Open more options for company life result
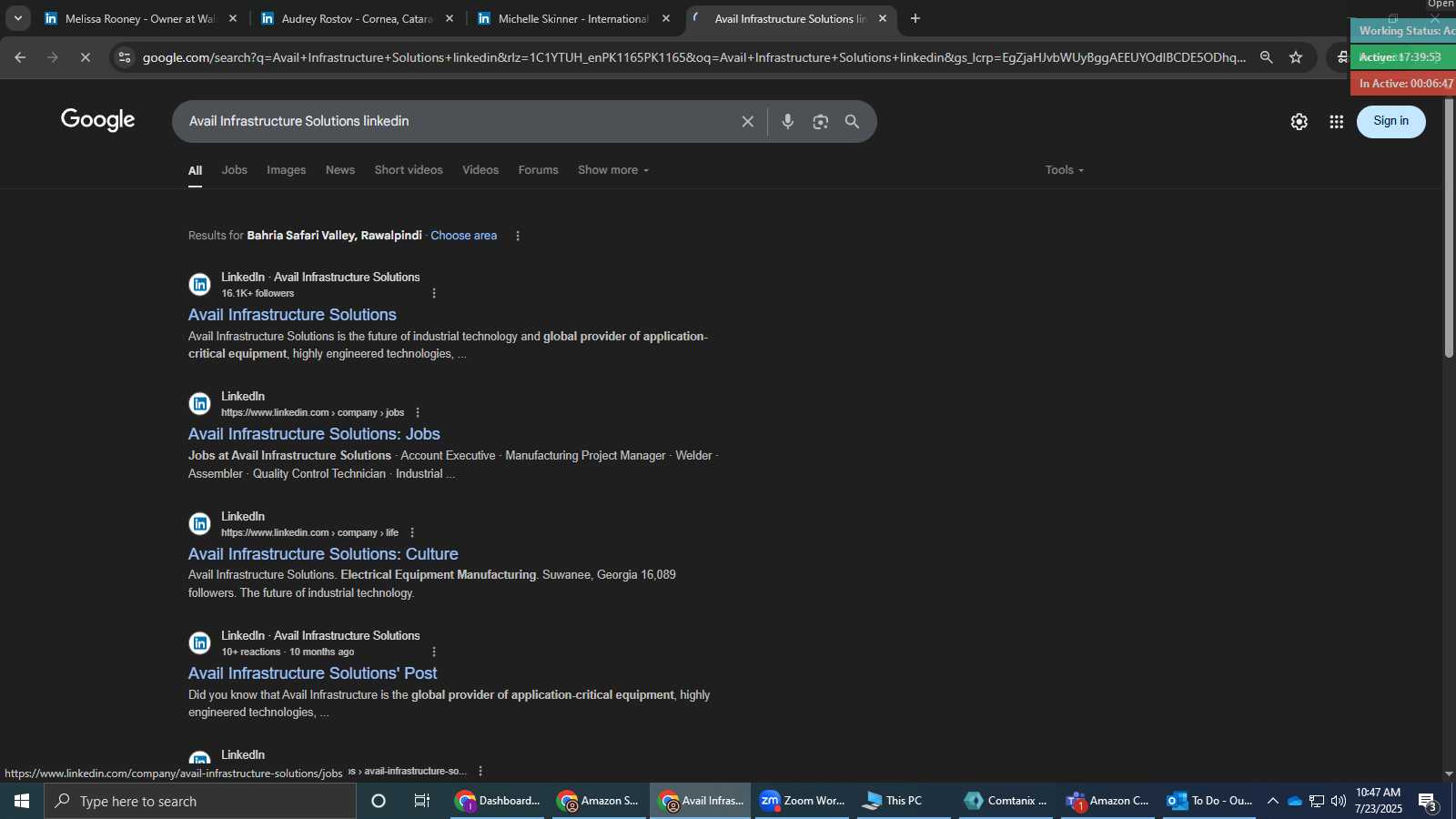 coord(412,532)
